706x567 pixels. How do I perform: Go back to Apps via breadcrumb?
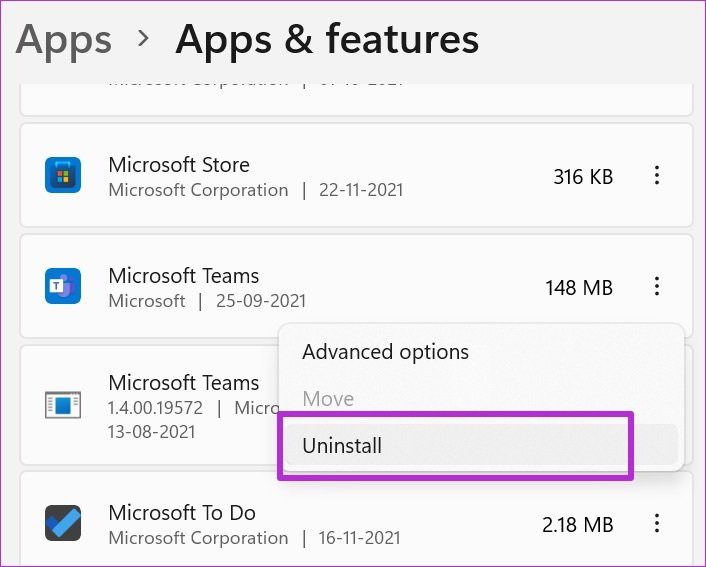pos(64,39)
